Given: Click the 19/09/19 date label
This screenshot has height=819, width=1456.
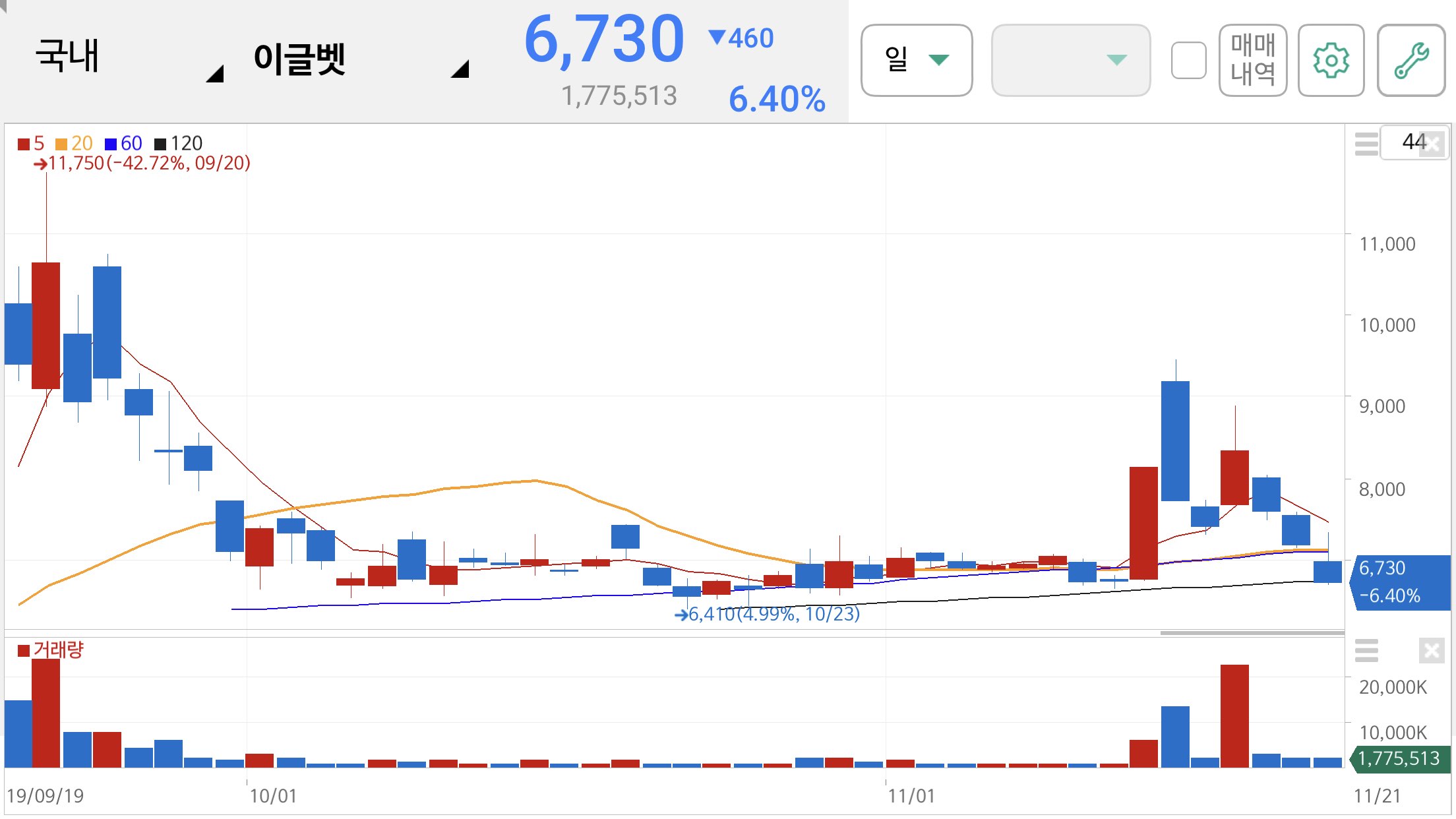Looking at the screenshot, I should 45,796.
